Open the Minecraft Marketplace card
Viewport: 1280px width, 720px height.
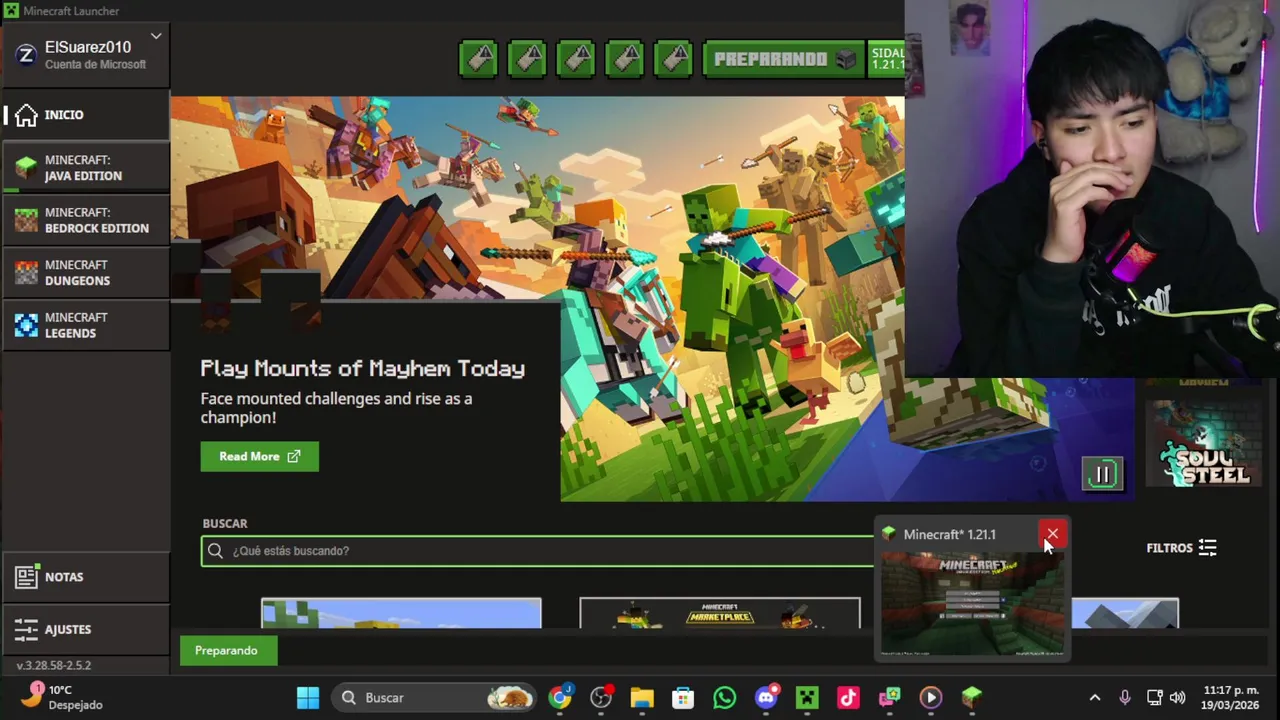tap(720, 614)
